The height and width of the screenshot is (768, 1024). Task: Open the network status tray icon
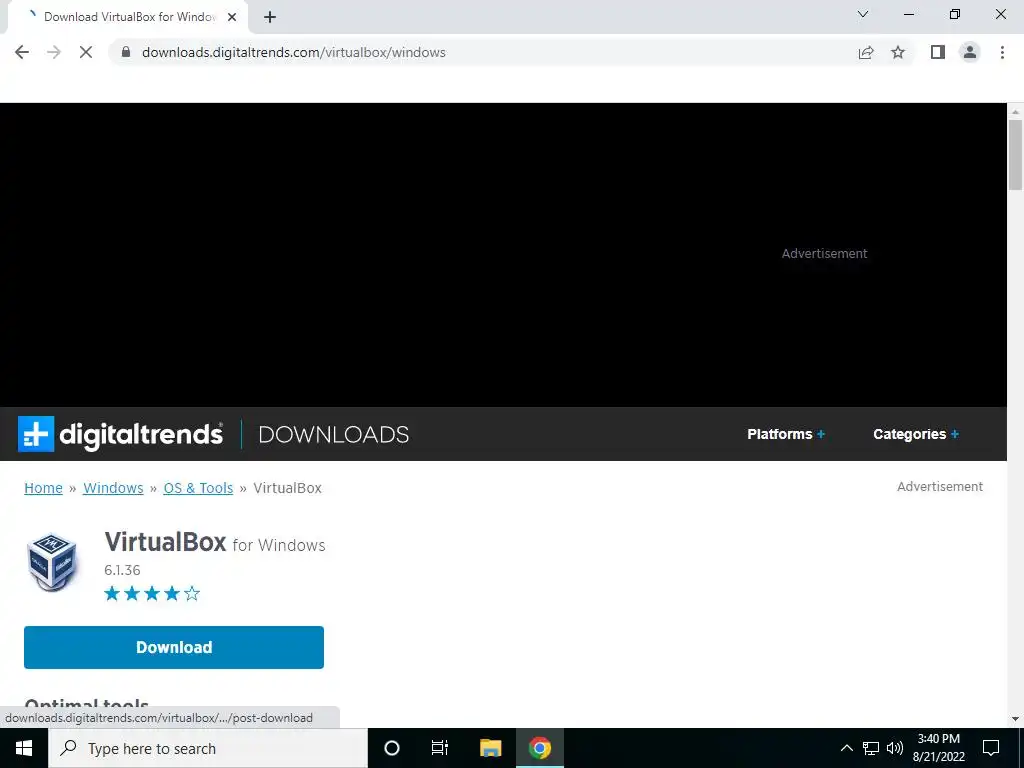tap(871, 748)
